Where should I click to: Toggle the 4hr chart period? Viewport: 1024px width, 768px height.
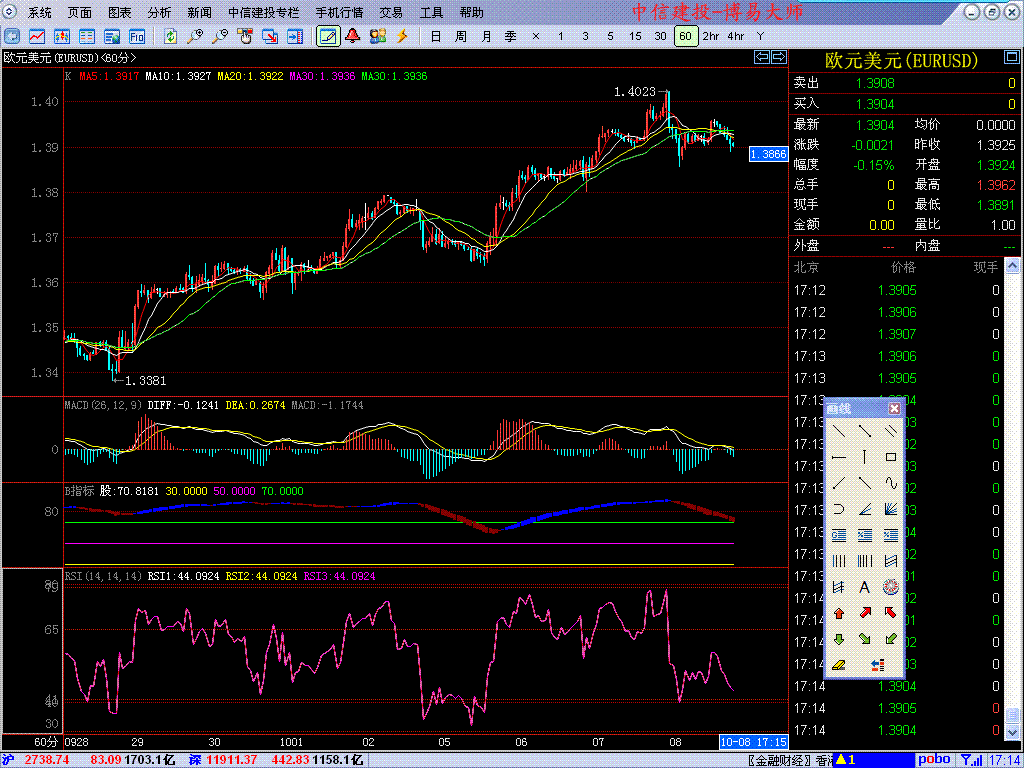click(x=735, y=36)
